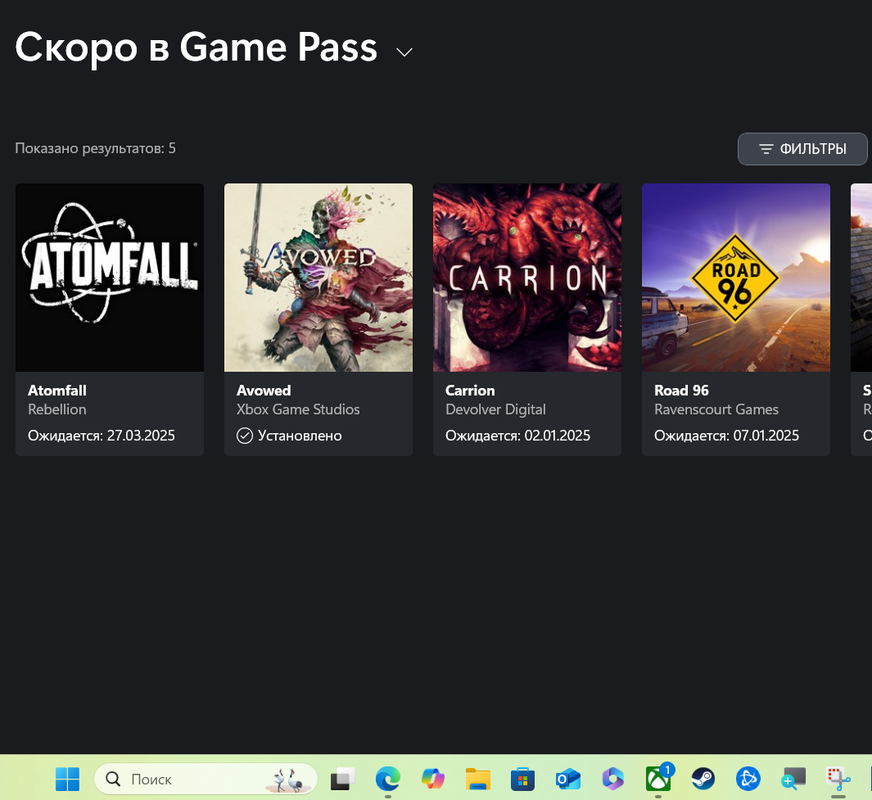Click the Ravenscourt Games publisher name
The image size is (872, 800).
point(716,410)
